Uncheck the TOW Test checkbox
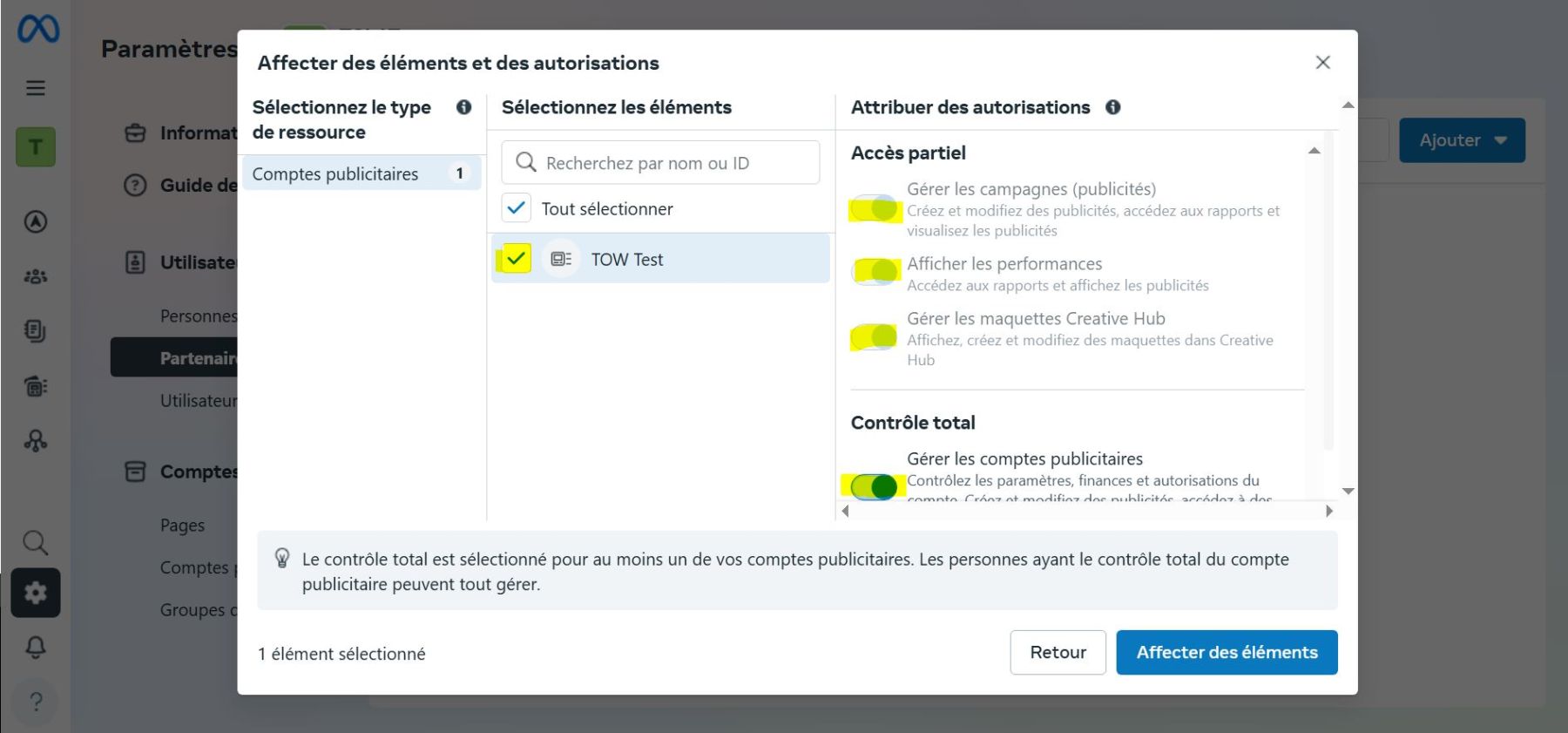Viewport: 1568px width, 733px height. click(516, 259)
